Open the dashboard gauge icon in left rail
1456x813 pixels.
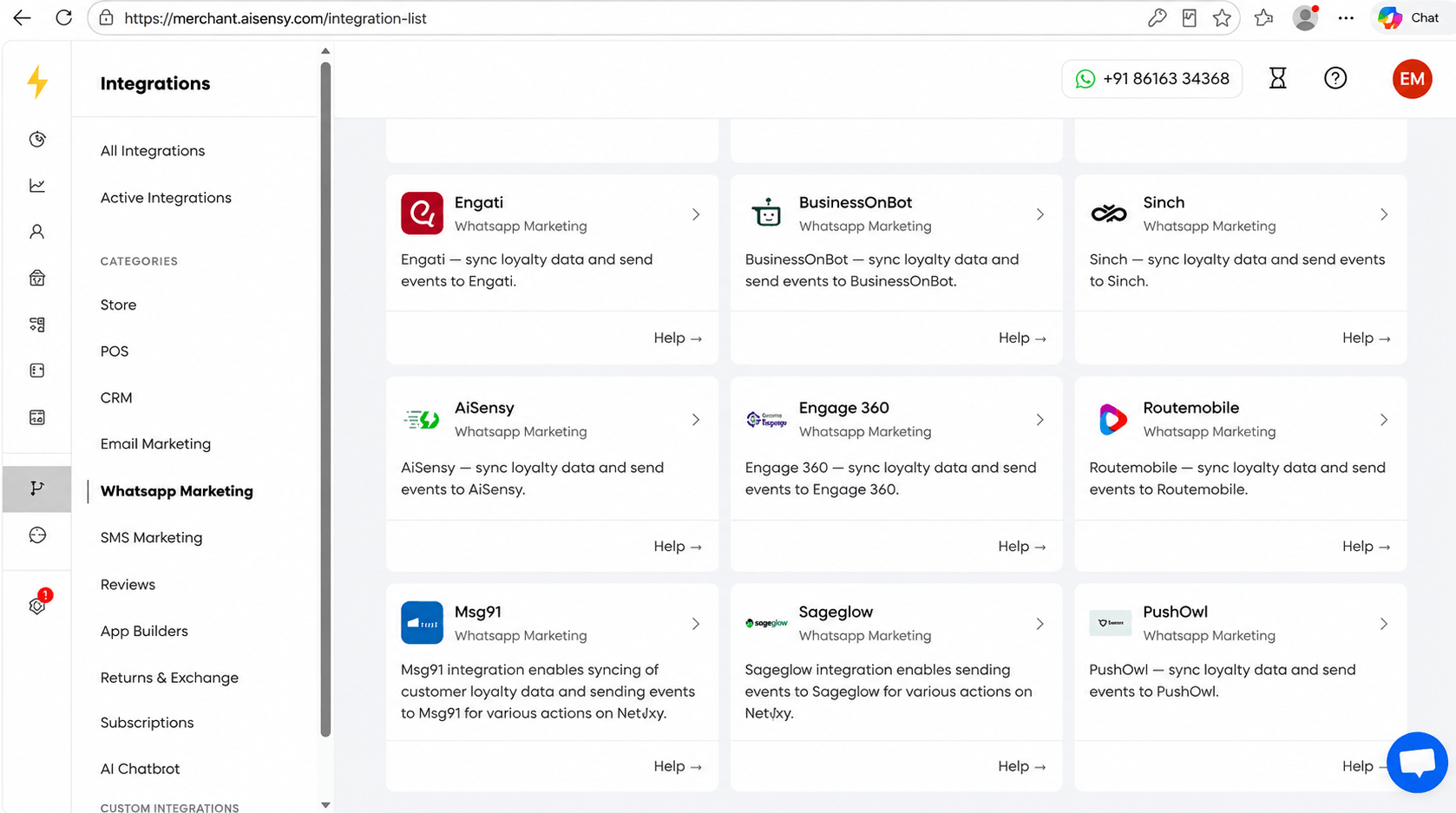coord(37,140)
